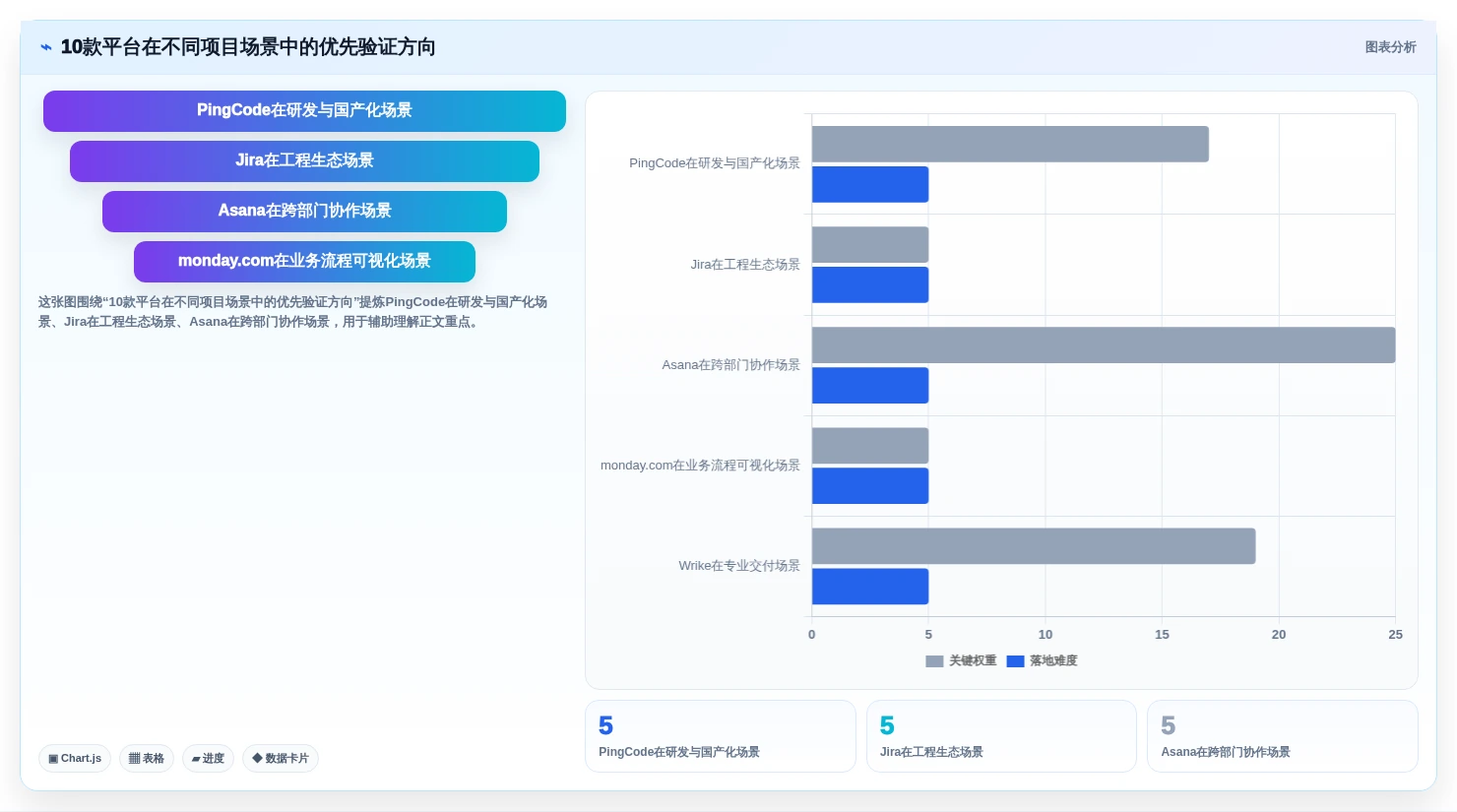Click the Asana在跨部门协作场景 axis label
This screenshot has height=812, width=1457.
(x=731, y=365)
